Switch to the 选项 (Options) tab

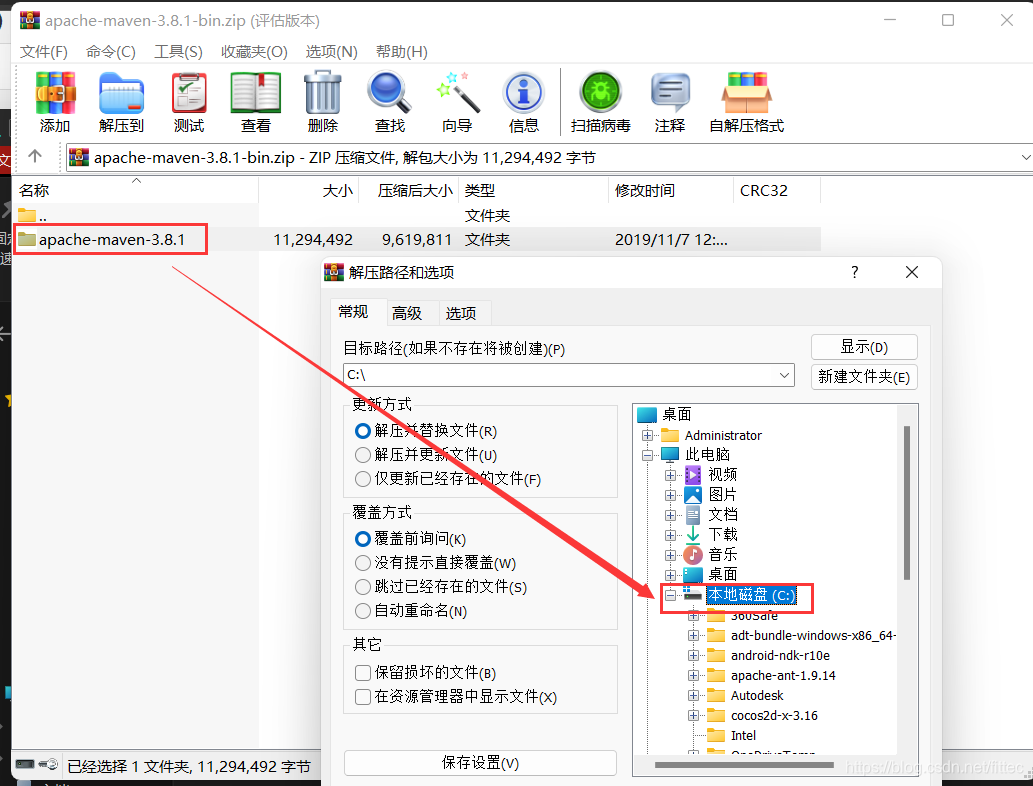point(461,313)
